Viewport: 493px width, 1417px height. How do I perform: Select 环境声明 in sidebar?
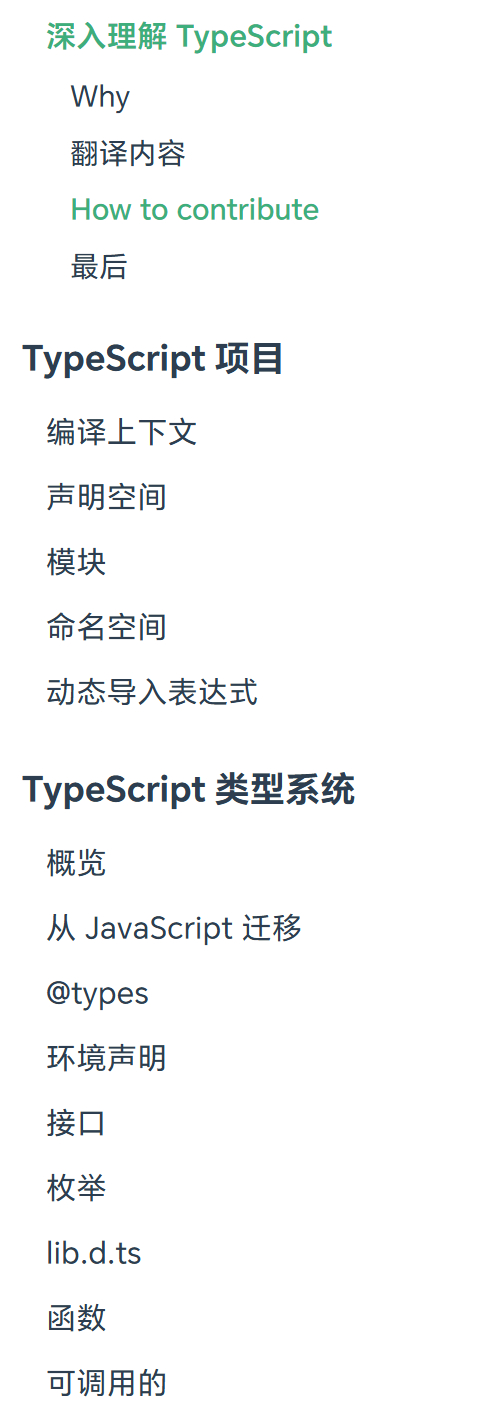[106, 1058]
